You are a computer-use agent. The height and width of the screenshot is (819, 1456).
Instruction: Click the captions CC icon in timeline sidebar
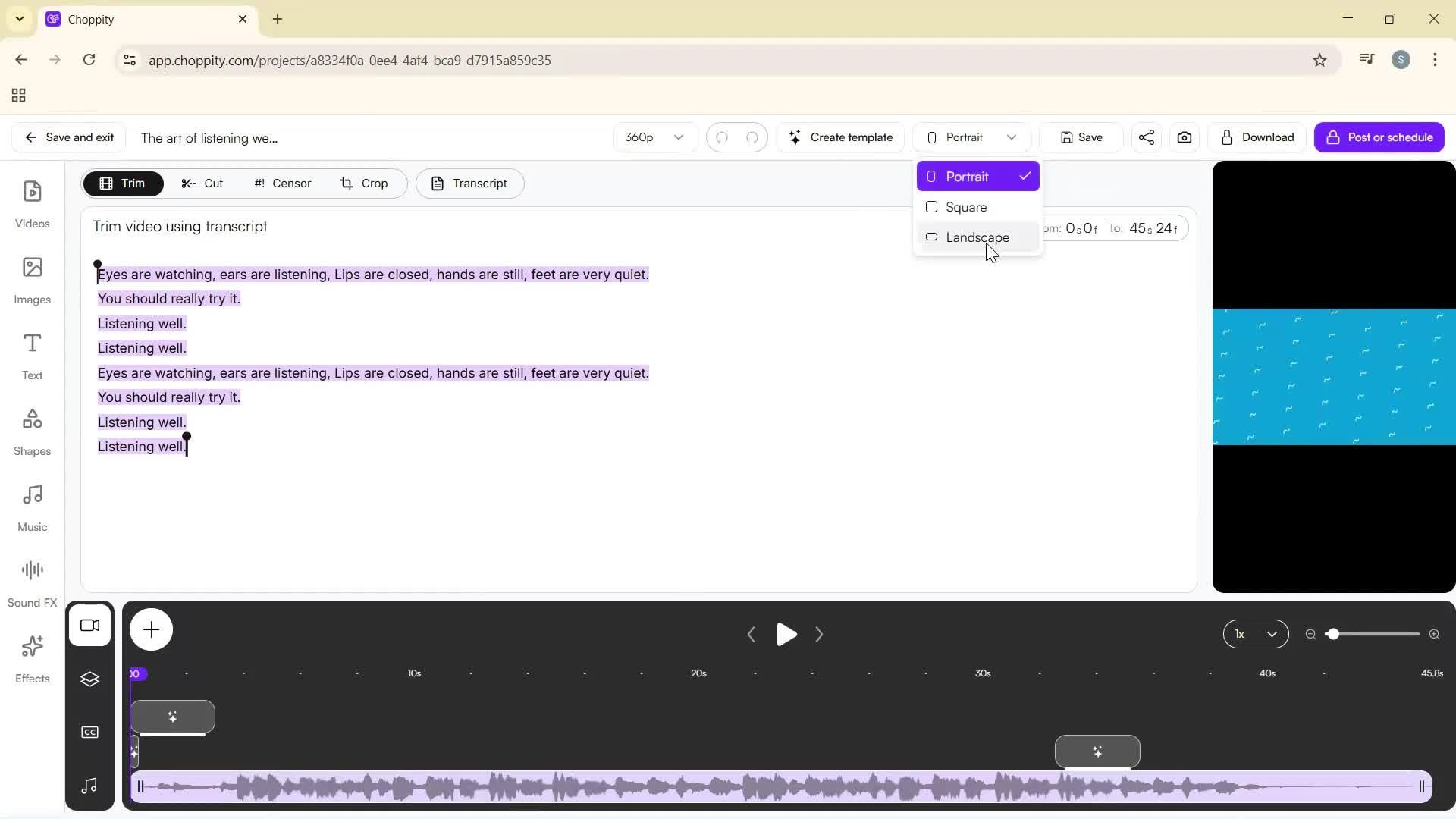pyautogui.click(x=90, y=731)
